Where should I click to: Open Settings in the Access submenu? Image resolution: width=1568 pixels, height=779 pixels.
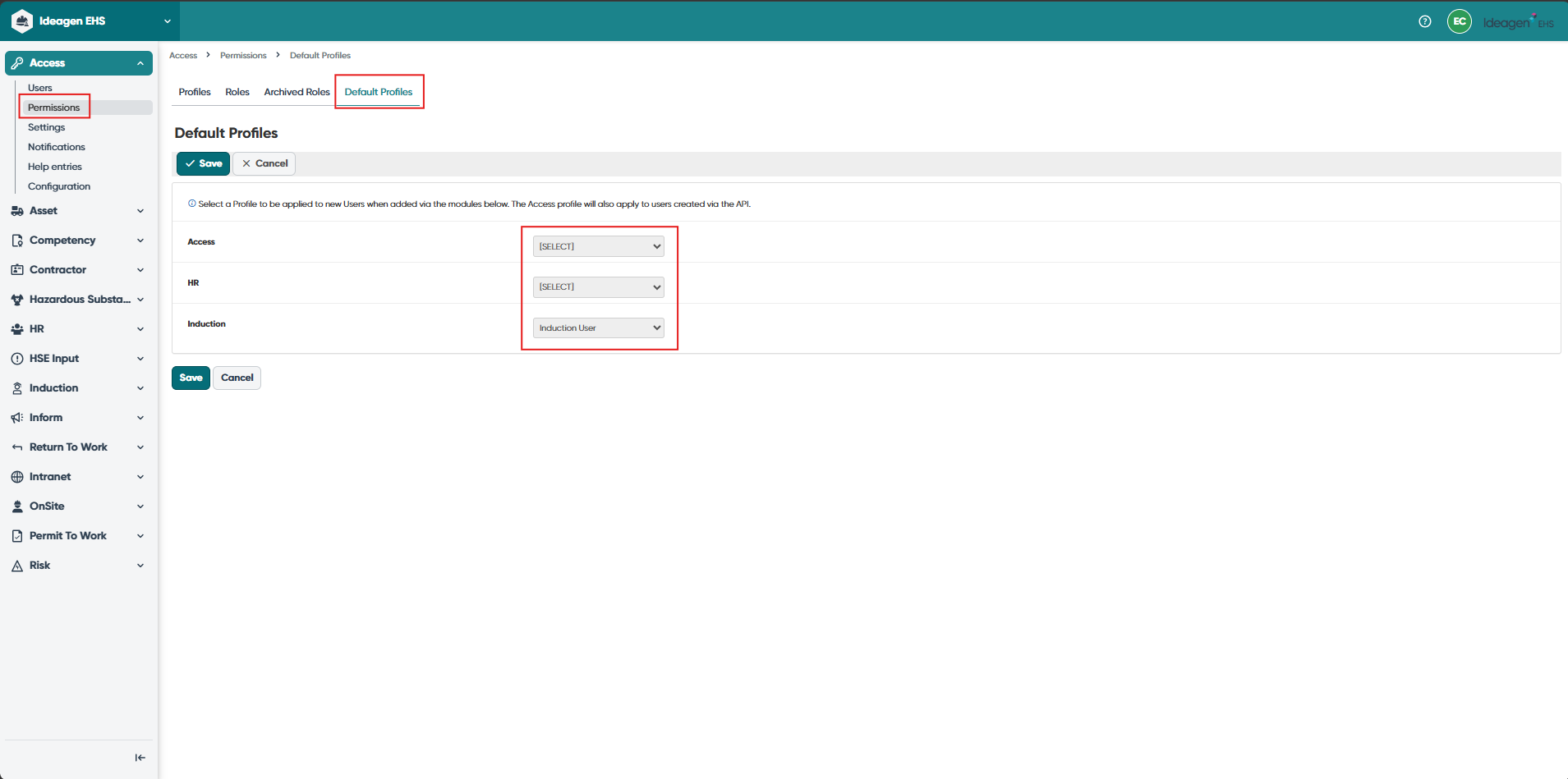pos(46,127)
